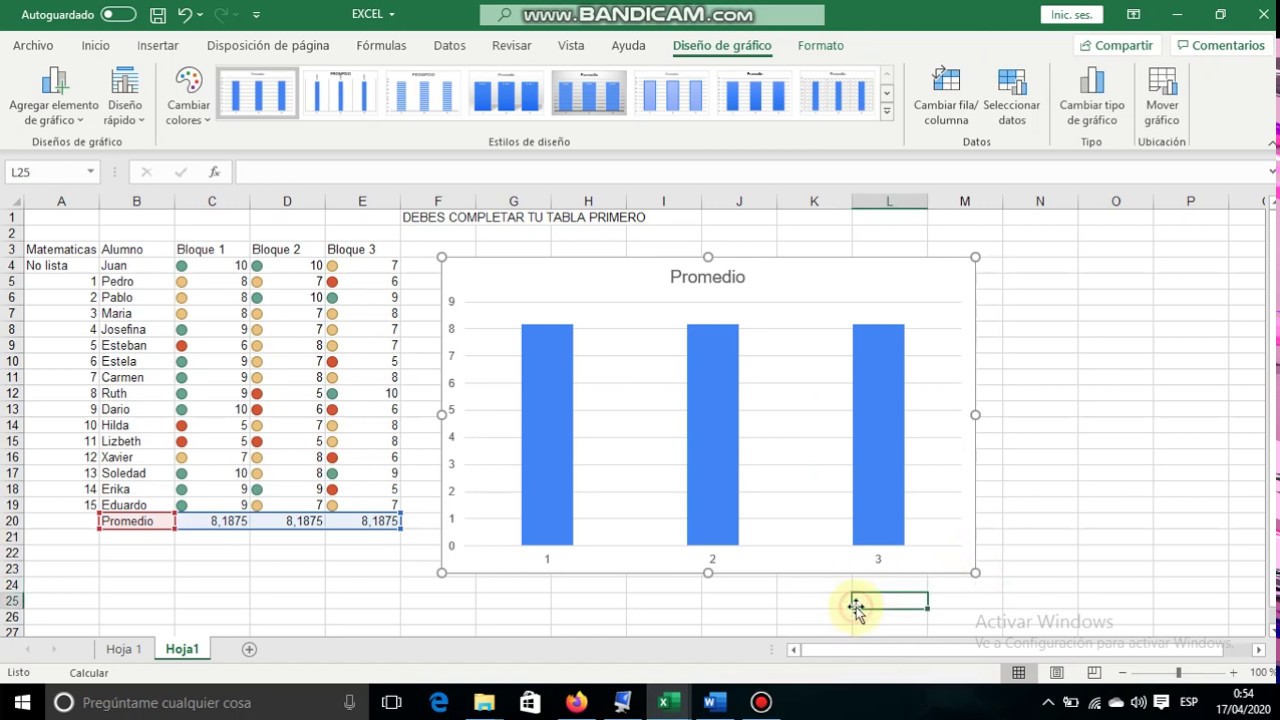
Task: Select the Hoja1 sheet tab
Action: point(182,649)
